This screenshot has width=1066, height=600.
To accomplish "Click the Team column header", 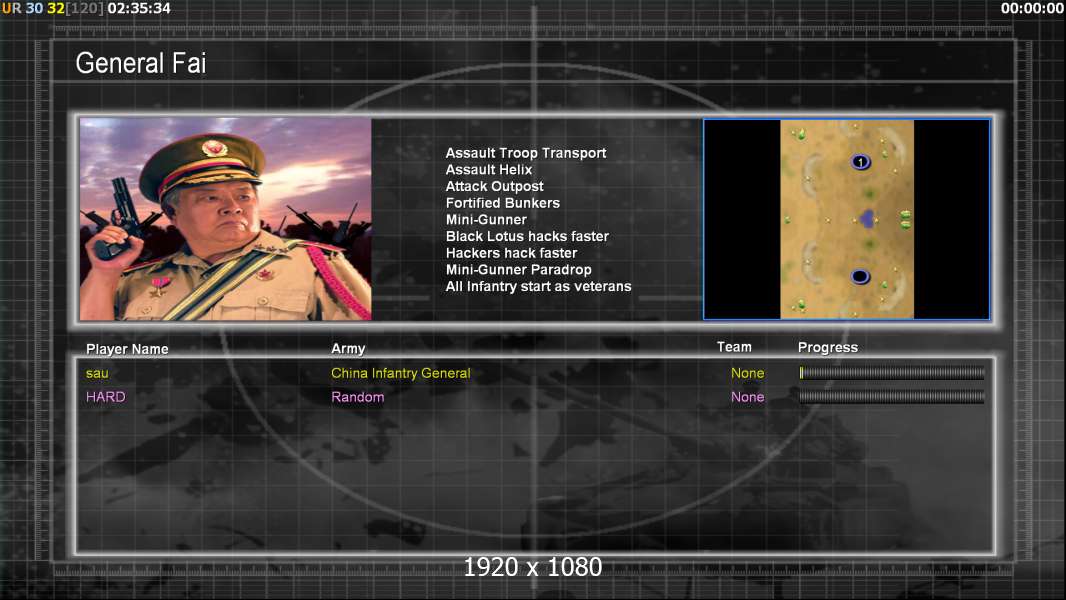I will 734,347.
